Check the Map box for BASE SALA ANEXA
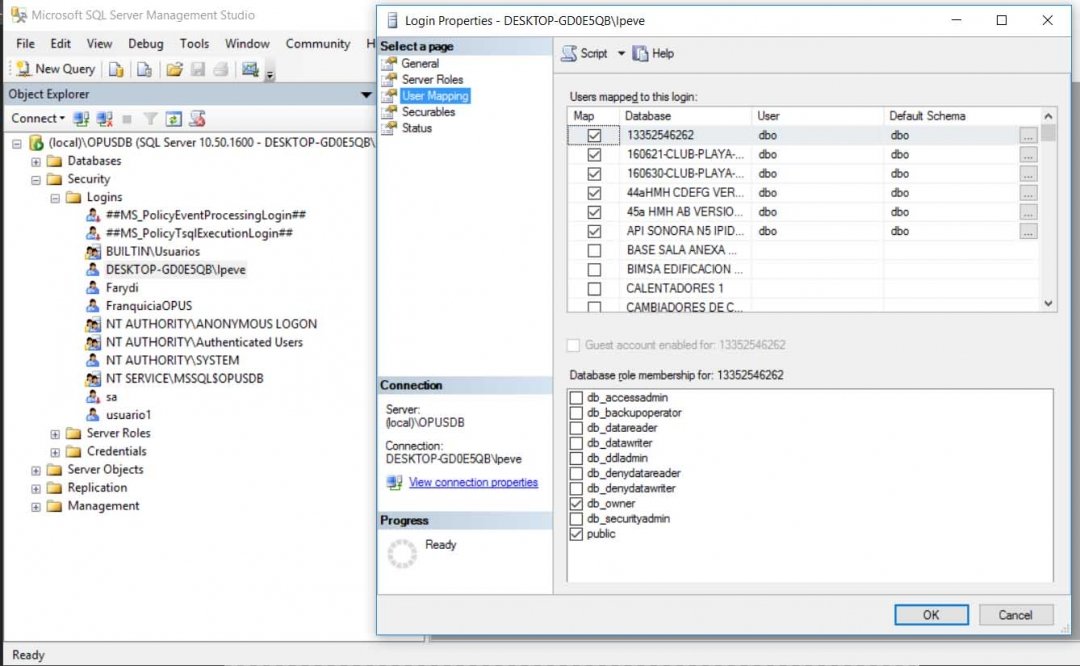The height and width of the screenshot is (666, 1080). point(594,250)
